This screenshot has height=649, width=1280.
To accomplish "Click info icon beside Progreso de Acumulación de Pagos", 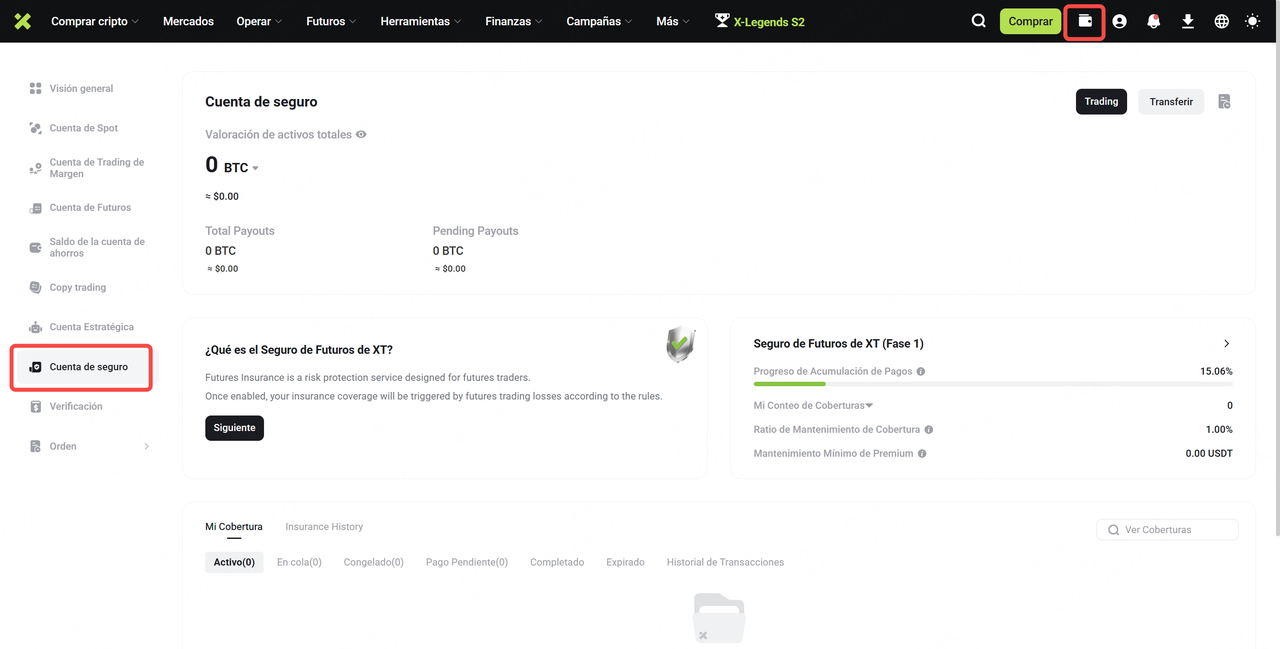I will (x=921, y=371).
